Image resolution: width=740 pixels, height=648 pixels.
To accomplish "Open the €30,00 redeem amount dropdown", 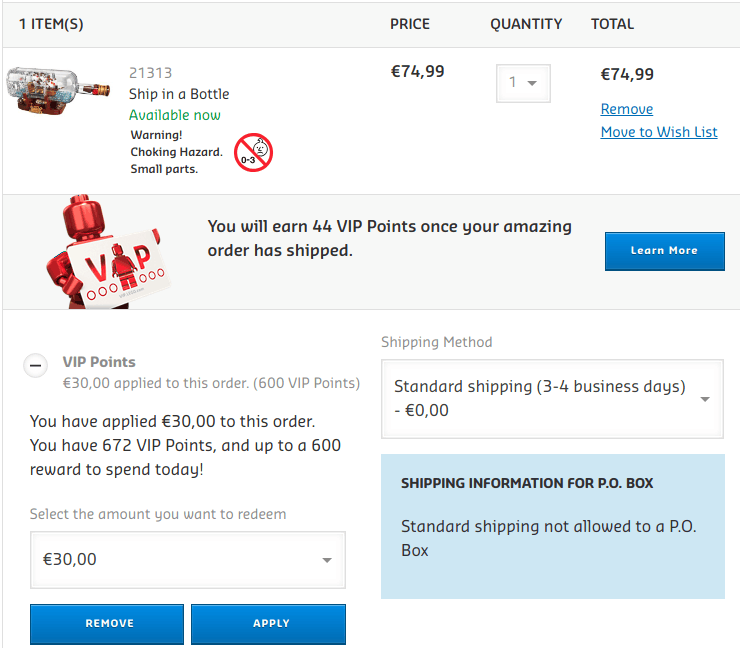I will 187,560.
